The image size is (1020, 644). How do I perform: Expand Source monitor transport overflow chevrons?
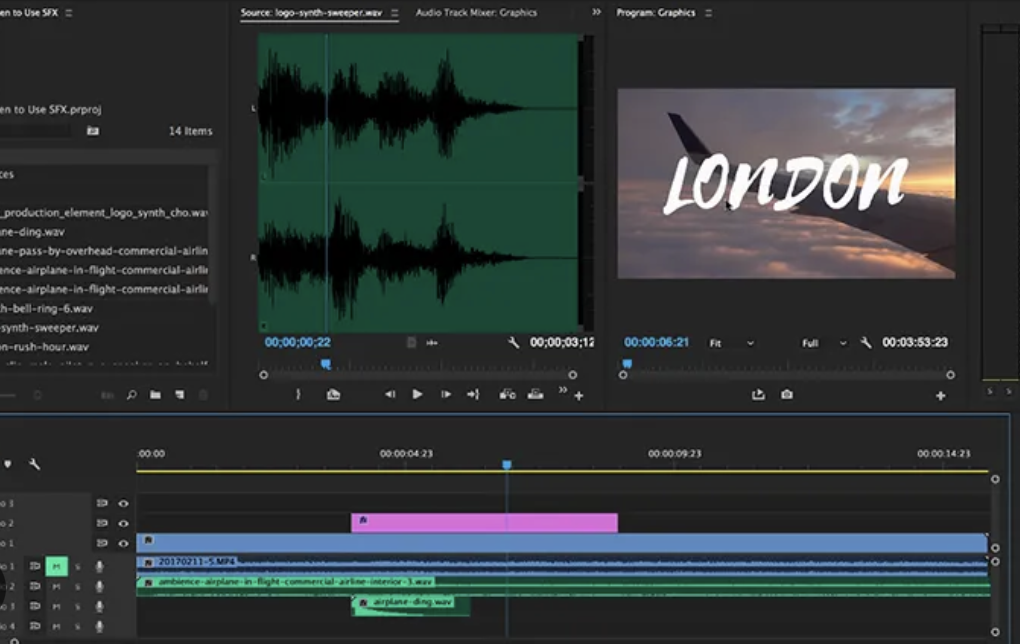point(563,390)
